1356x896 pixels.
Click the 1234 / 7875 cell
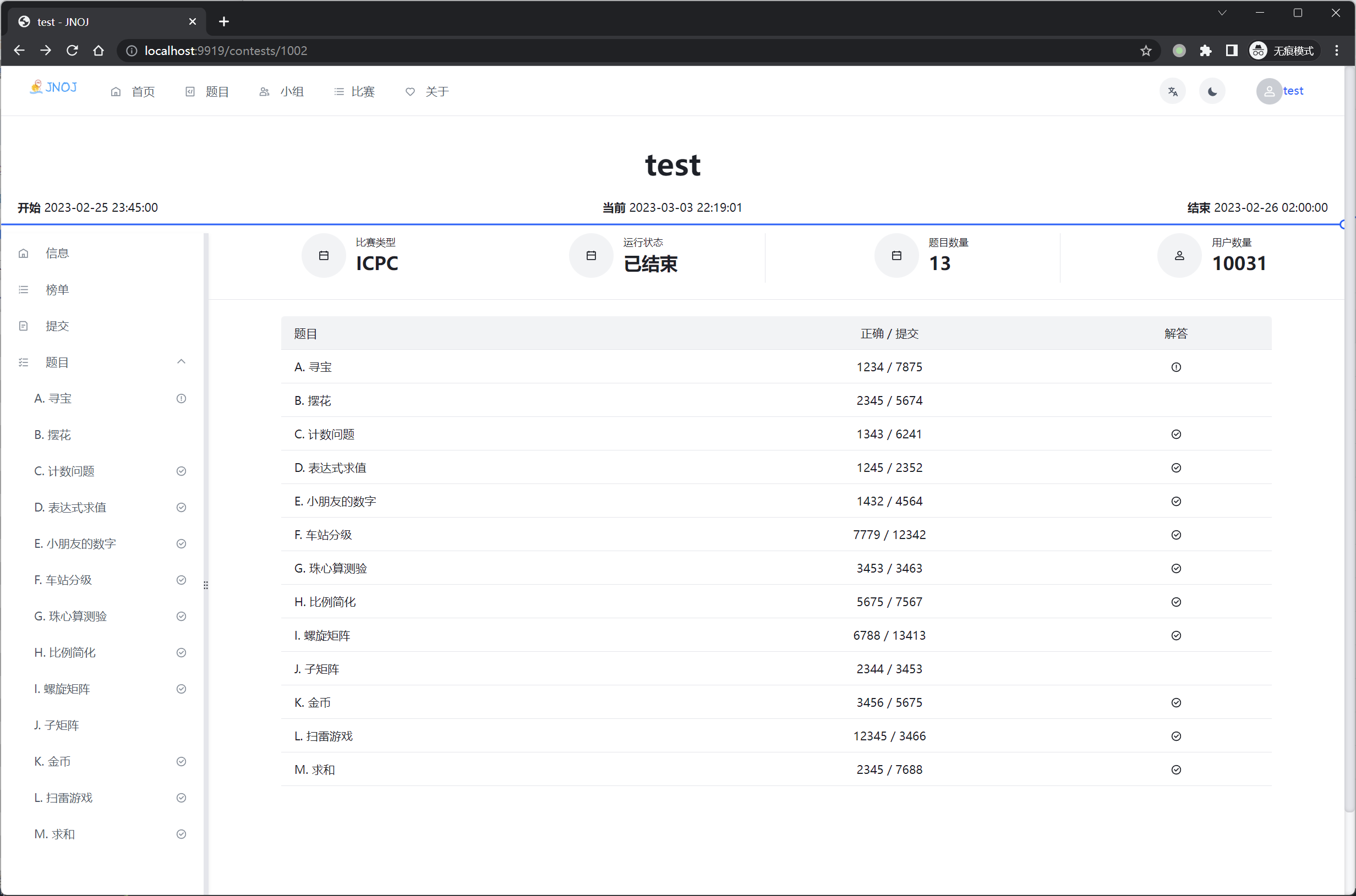889,367
